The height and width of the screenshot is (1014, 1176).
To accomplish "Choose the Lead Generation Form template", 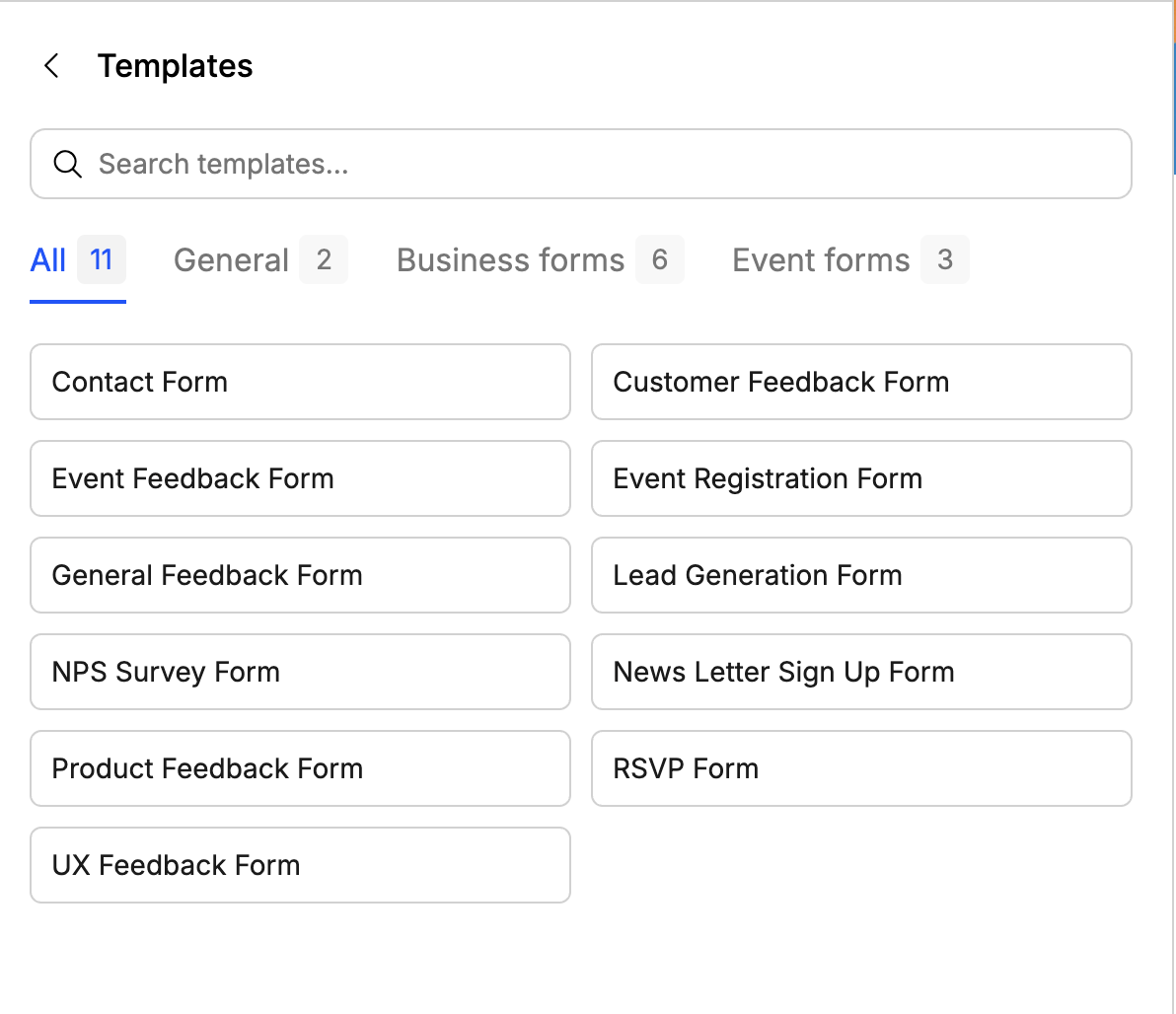I will 861,575.
